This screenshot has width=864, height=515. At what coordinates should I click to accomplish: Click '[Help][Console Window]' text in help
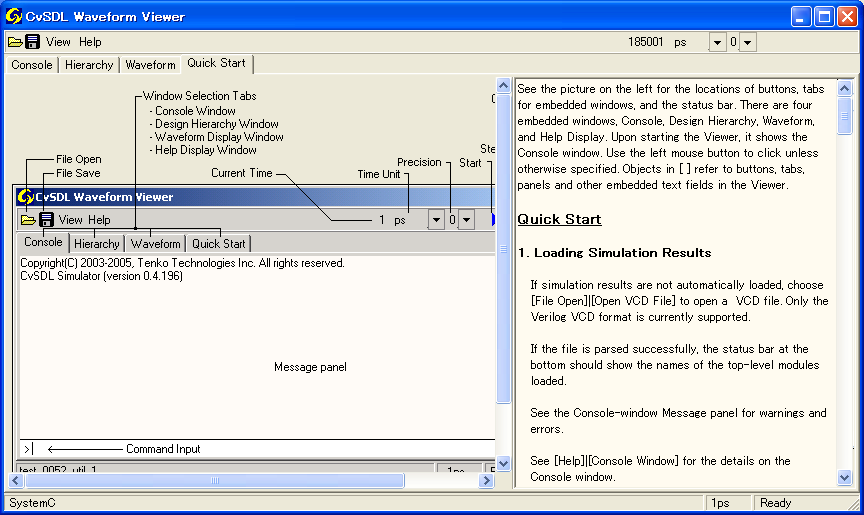[x=615, y=460]
